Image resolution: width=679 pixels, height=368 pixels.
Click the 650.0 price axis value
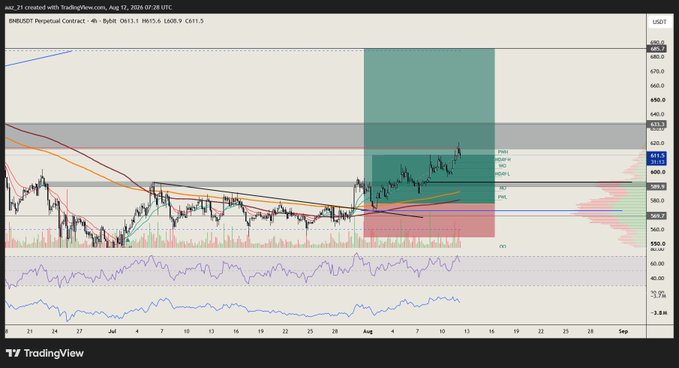[x=657, y=100]
